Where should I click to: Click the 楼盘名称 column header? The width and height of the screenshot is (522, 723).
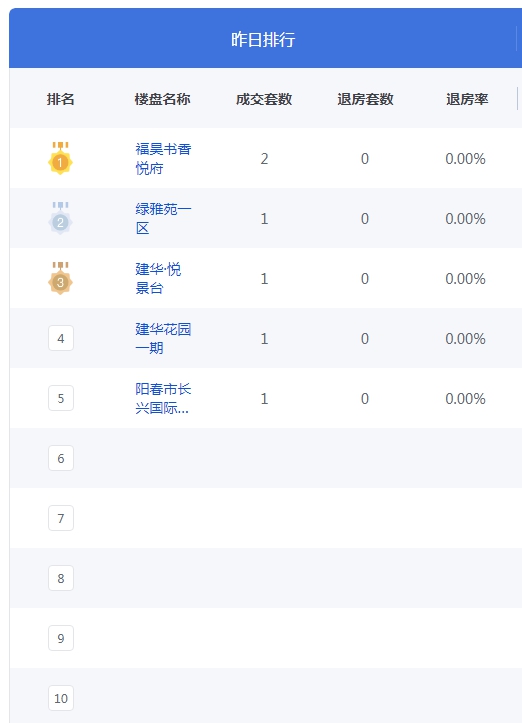pos(162,99)
